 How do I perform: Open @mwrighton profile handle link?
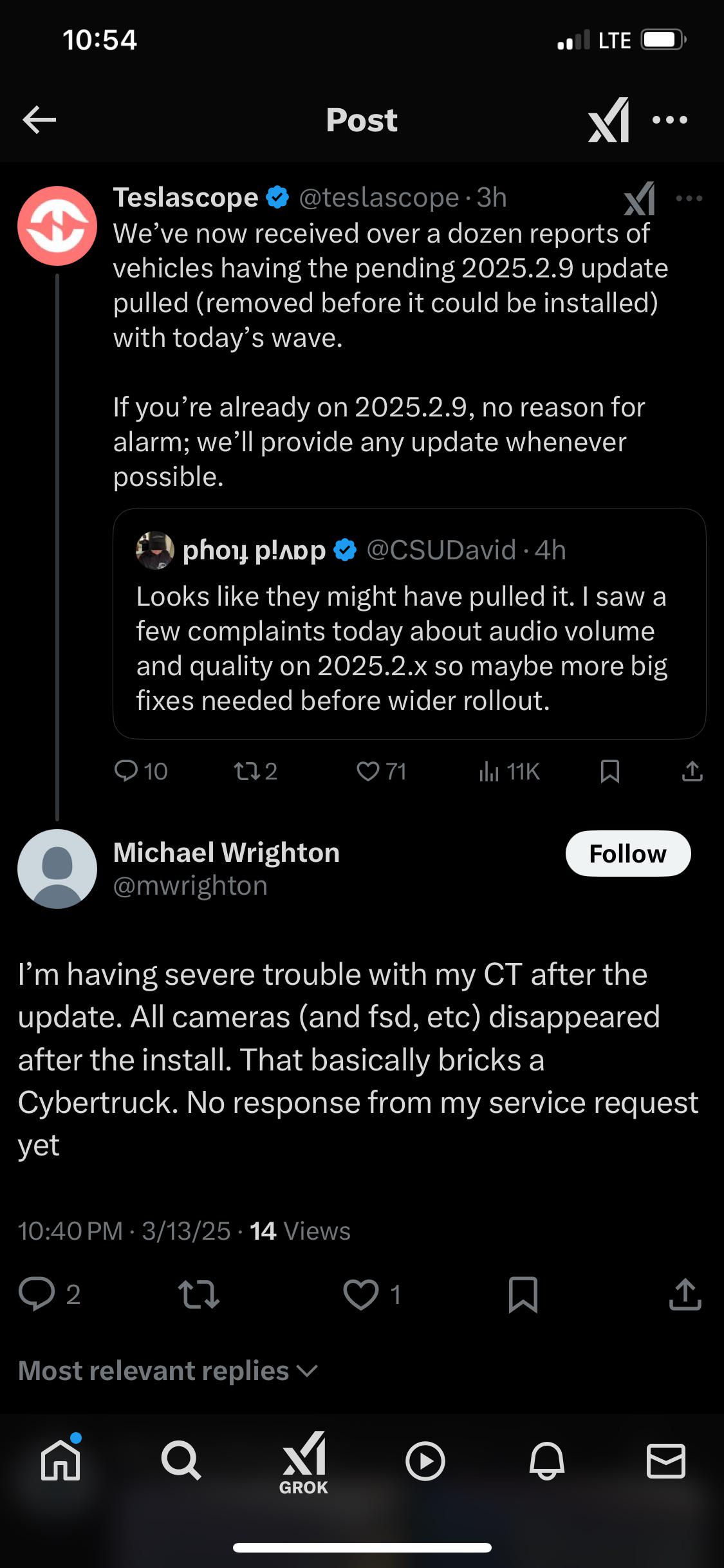[190, 886]
